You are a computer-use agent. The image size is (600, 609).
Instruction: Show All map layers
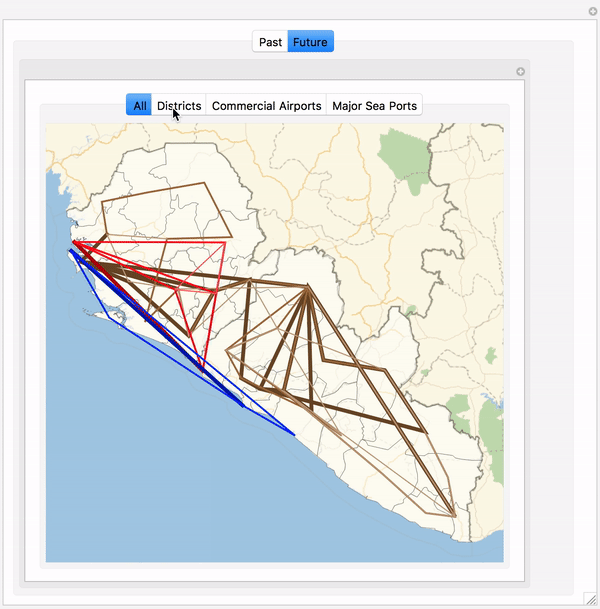(x=139, y=105)
